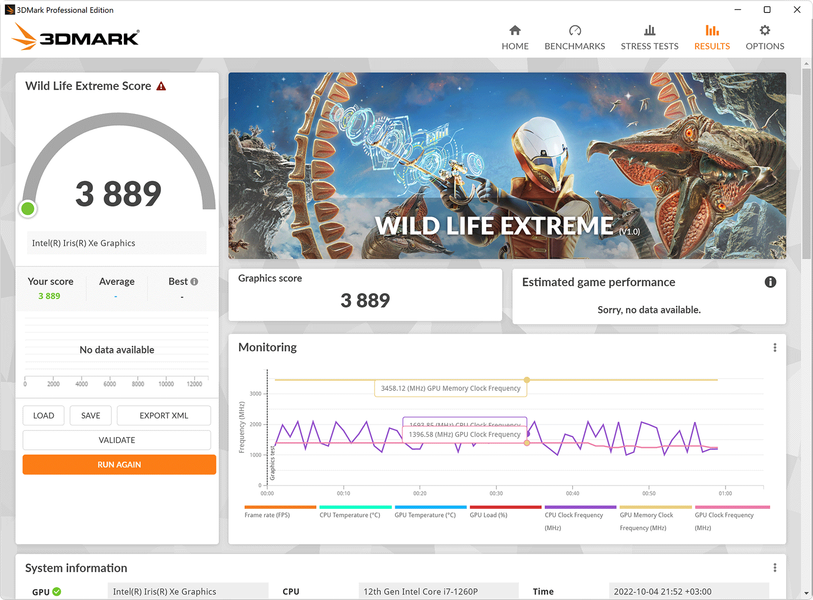This screenshot has height=600, width=813.
Task: Click the Time value 2022-10-04 21:52
Action: tap(689, 591)
